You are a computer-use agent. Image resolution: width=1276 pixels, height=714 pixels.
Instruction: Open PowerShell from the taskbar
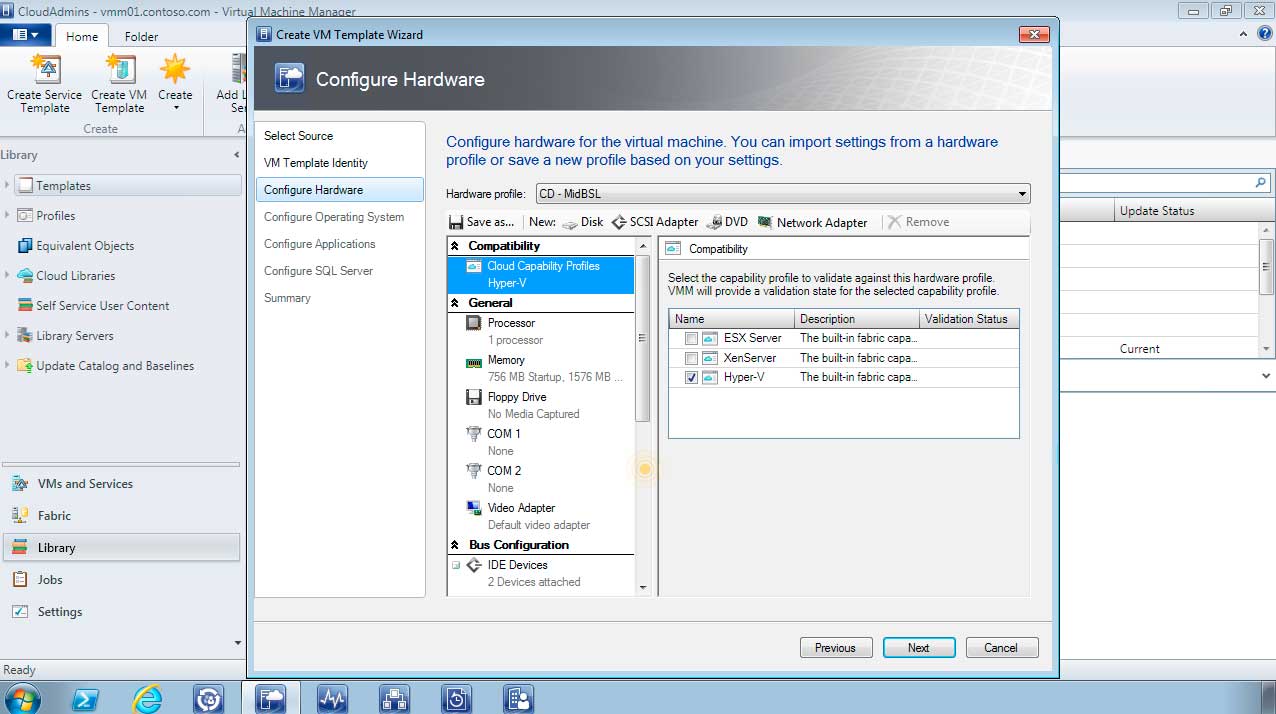point(84,699)
